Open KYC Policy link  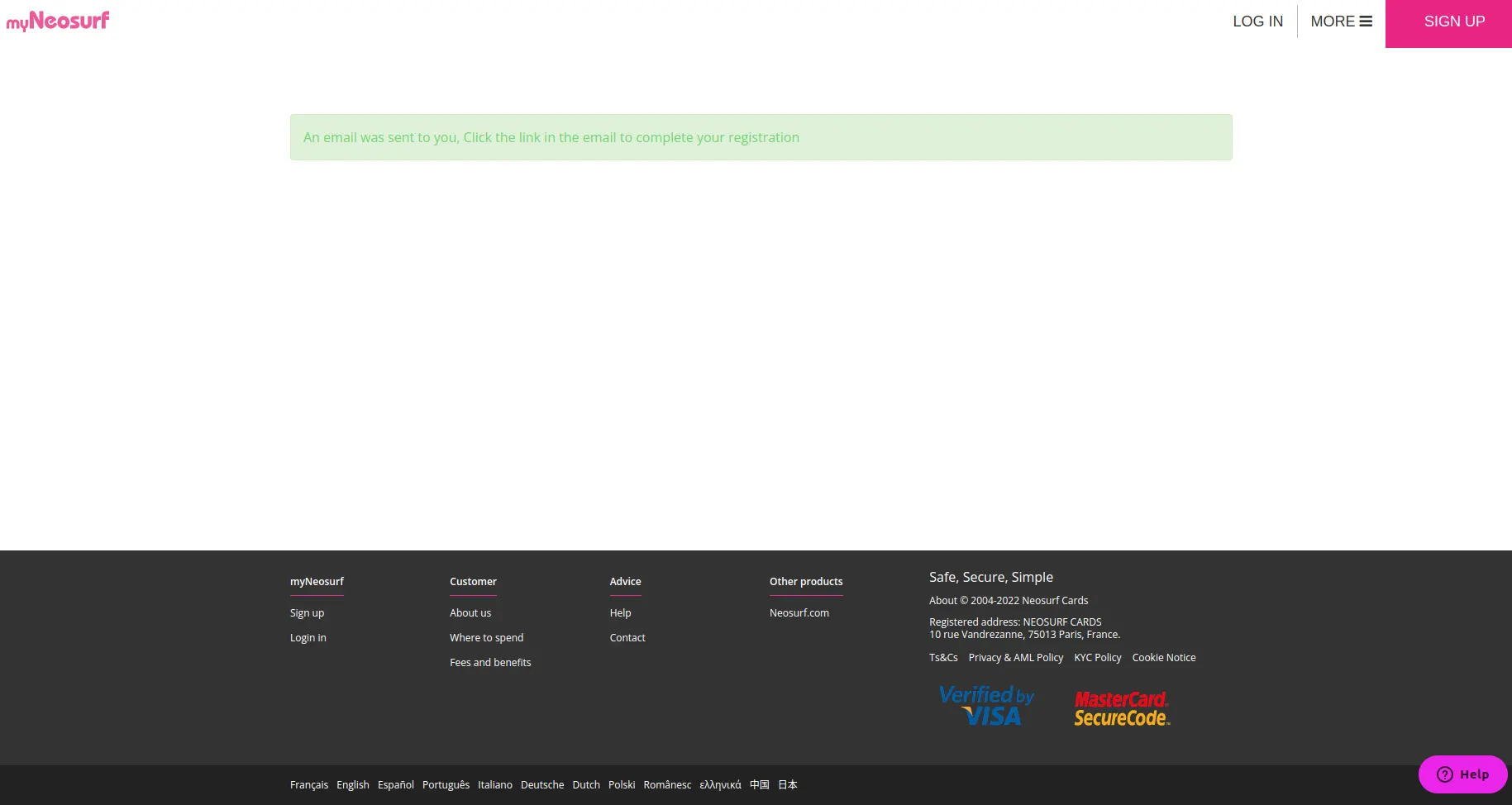point(1098,658)
